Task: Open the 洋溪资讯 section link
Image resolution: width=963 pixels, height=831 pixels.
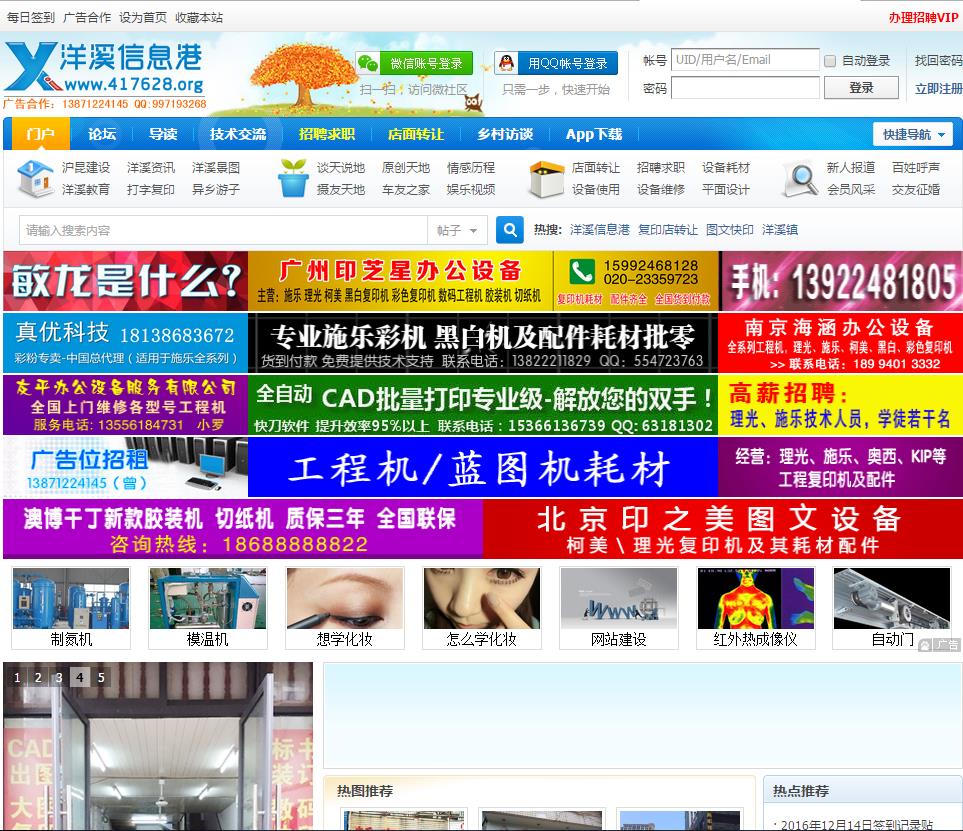Action: coord(151,168)
